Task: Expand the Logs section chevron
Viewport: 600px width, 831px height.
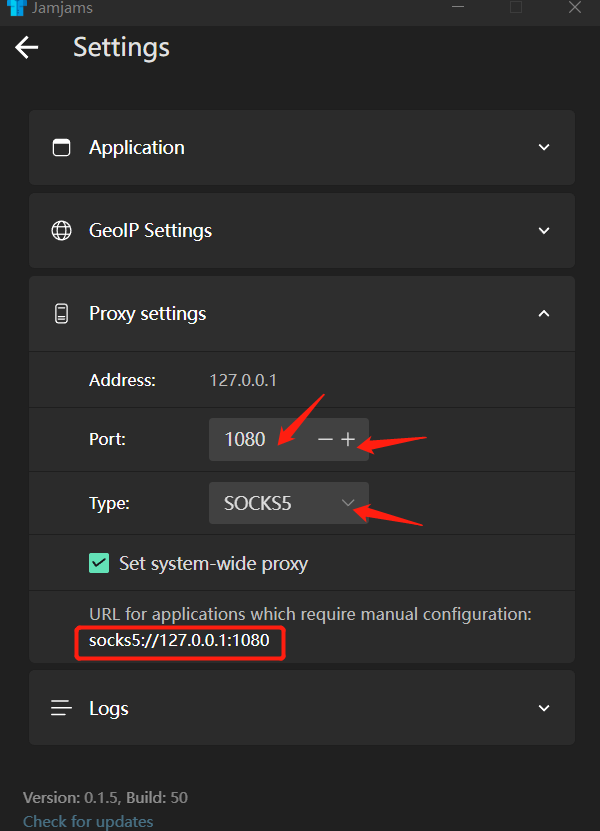Action: (544, 708)
